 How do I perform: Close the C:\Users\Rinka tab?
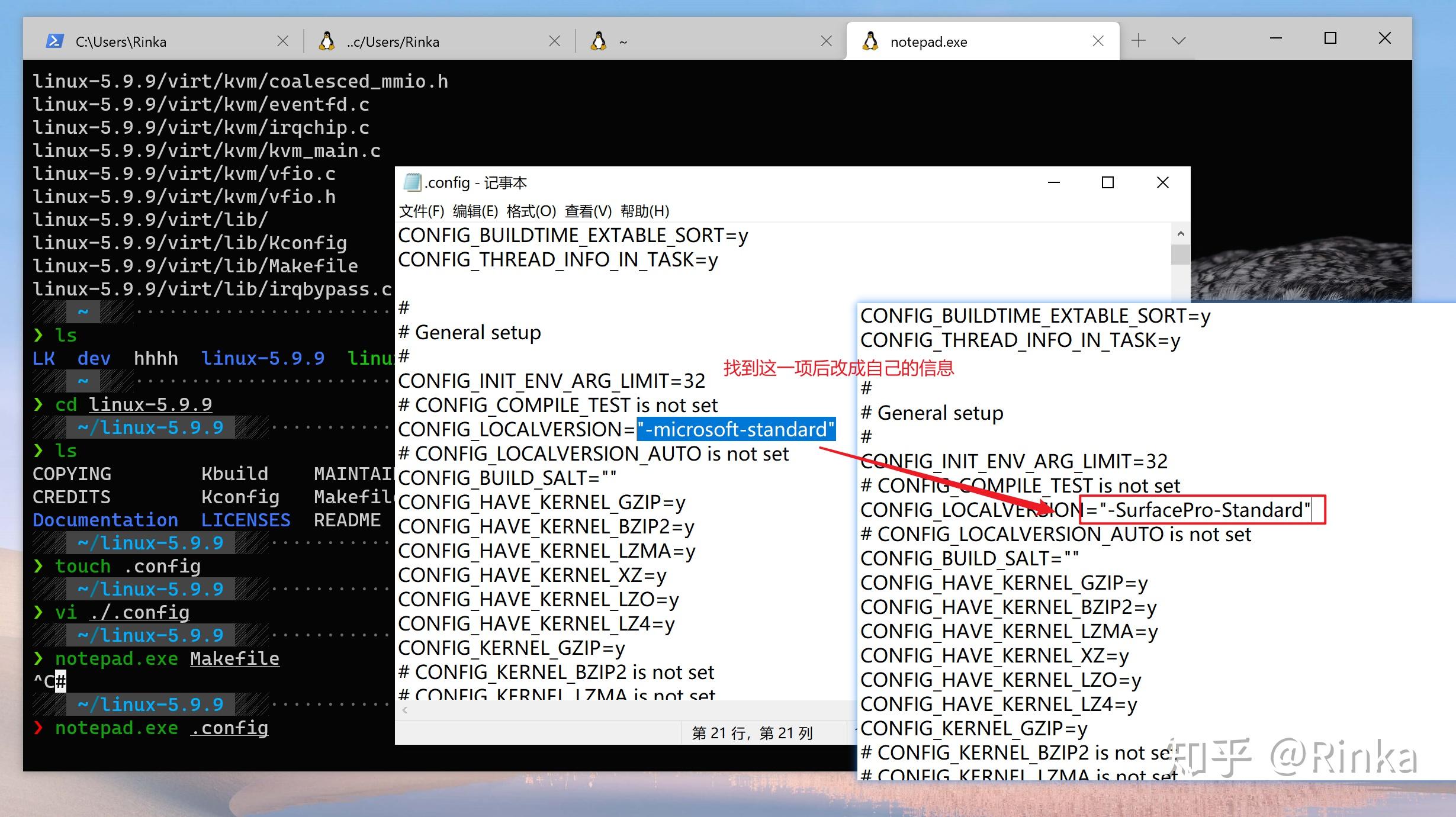tap(283, 41)
